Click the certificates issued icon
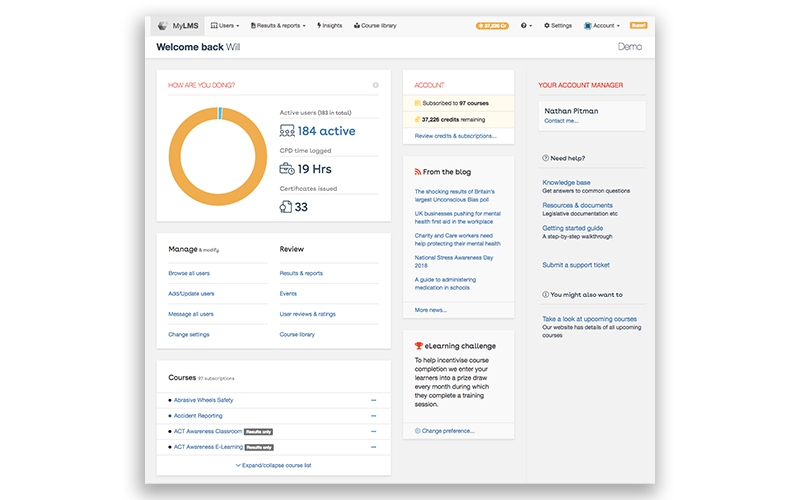This screenshot has height=500, width=800. (x=286, y=207)
